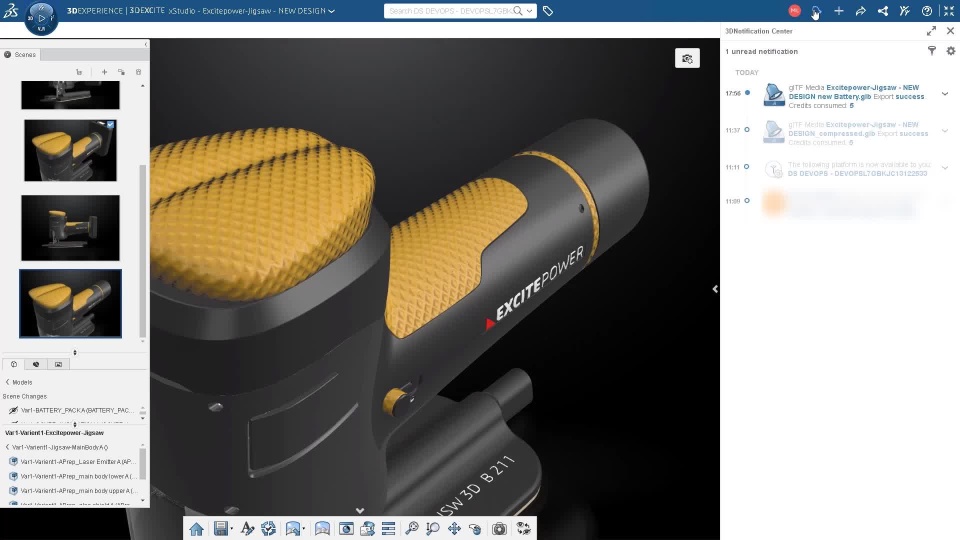Image resolution: width=960 pixels, height=540 pixels.
Task: Toggle the checkbox on the second scene thumbnail
Action: point(110,125)
